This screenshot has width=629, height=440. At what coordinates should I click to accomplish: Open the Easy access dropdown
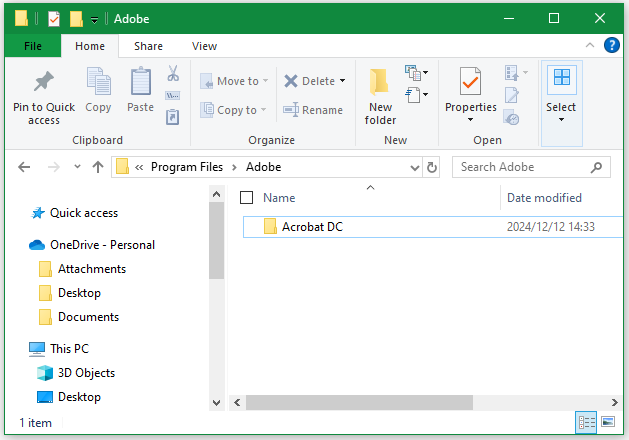tap(416, 95)
